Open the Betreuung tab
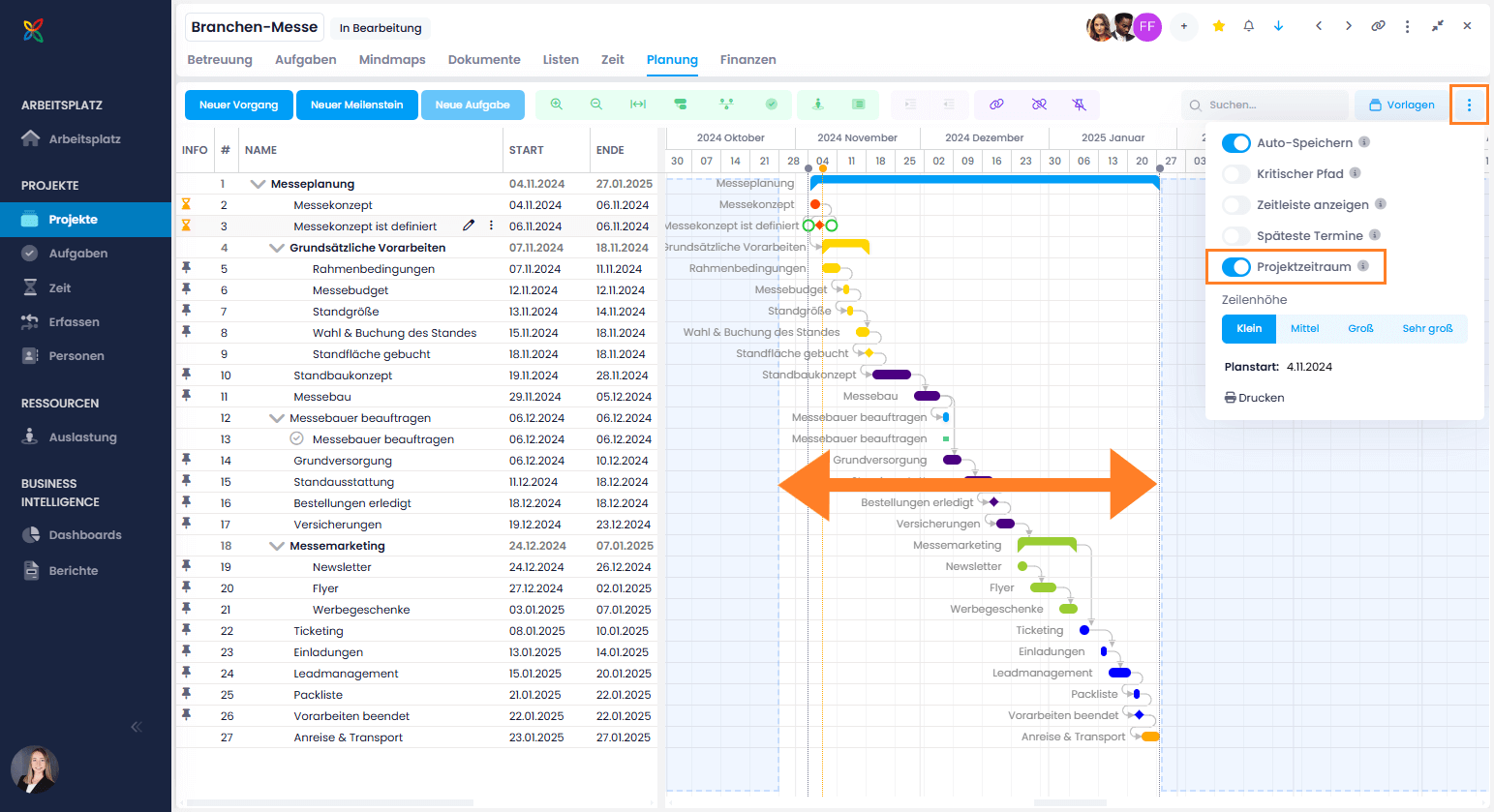The height and width of the screenshot is (812, 1494). (220, 60)
